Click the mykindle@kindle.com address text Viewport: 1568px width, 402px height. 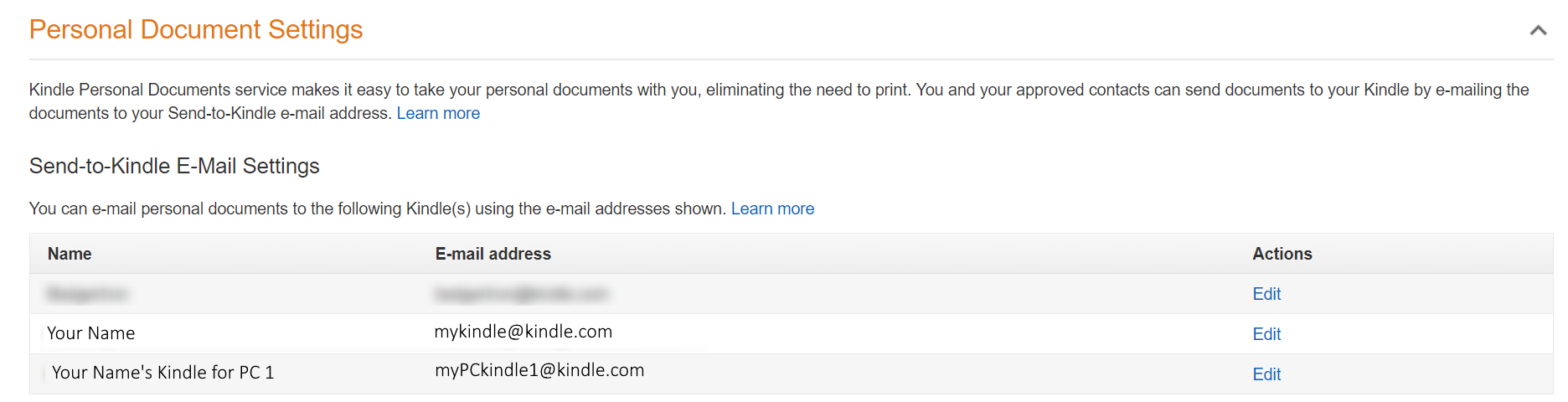coord(524,332)
